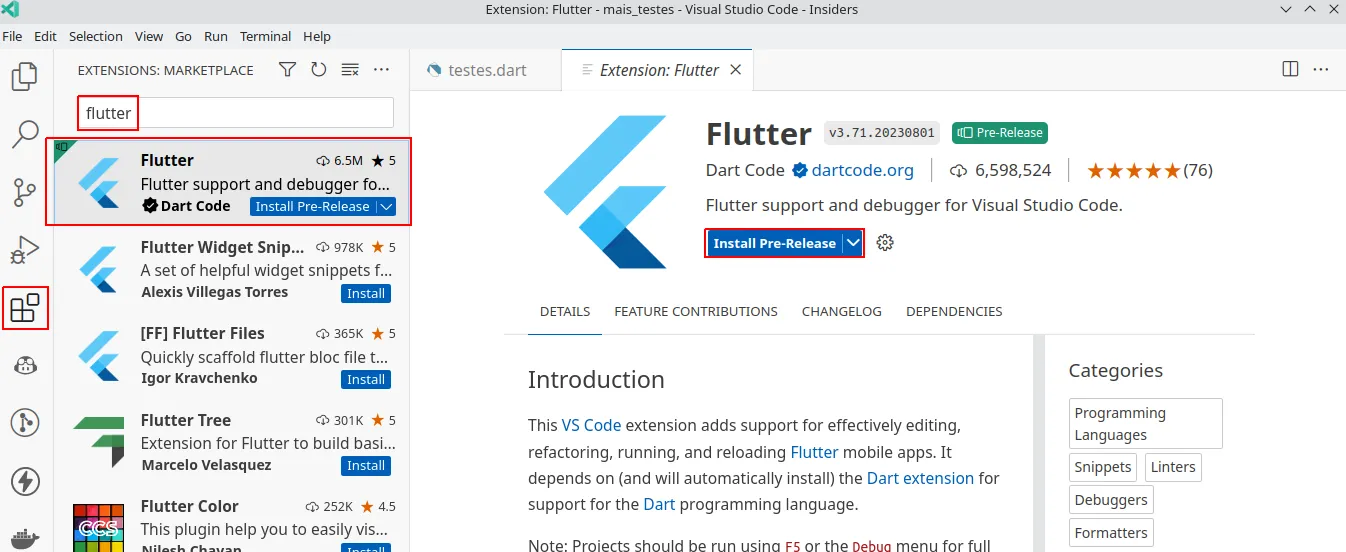1346x552 pixels.
Task: Click the star rating with 76 reviews
Action: coord(1150,170)
